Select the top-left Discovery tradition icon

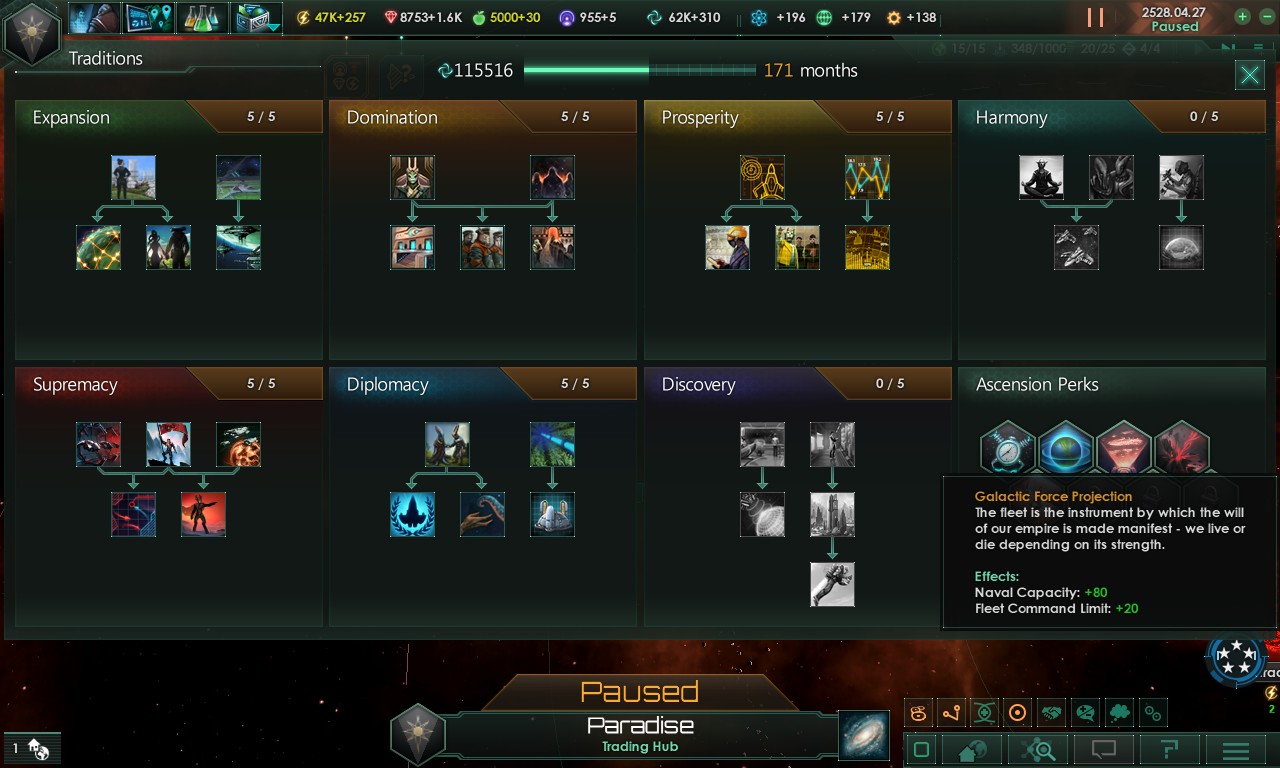(762, 444)
